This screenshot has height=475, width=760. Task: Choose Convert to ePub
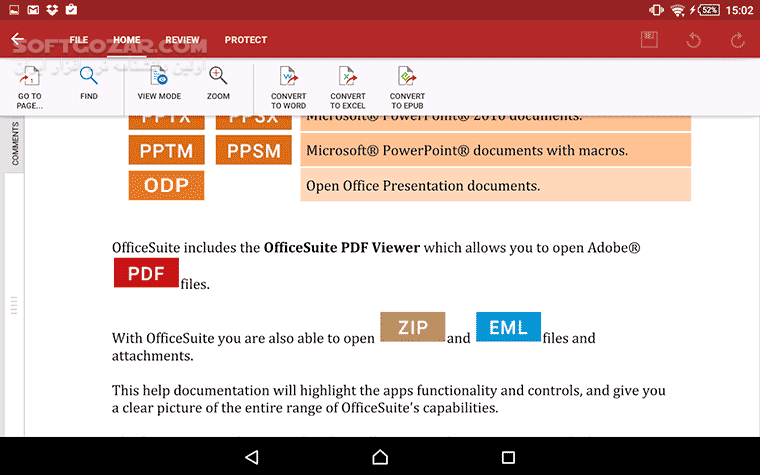(407, 87)
